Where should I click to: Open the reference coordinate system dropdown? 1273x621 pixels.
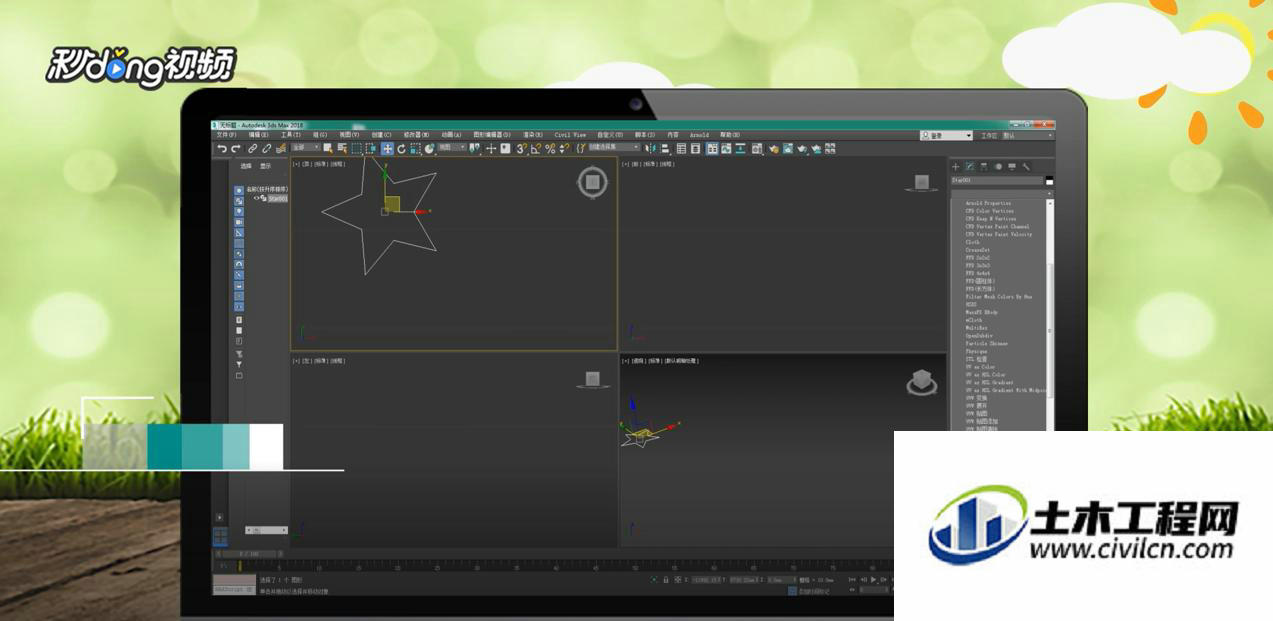pyautogui.click(x=452, y=148)
